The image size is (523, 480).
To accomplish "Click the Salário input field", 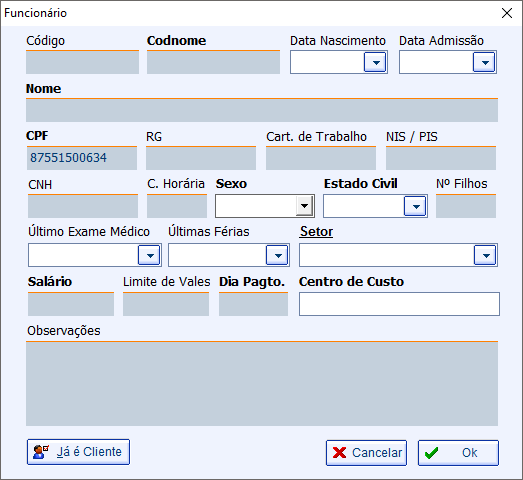I will point(71,304).
